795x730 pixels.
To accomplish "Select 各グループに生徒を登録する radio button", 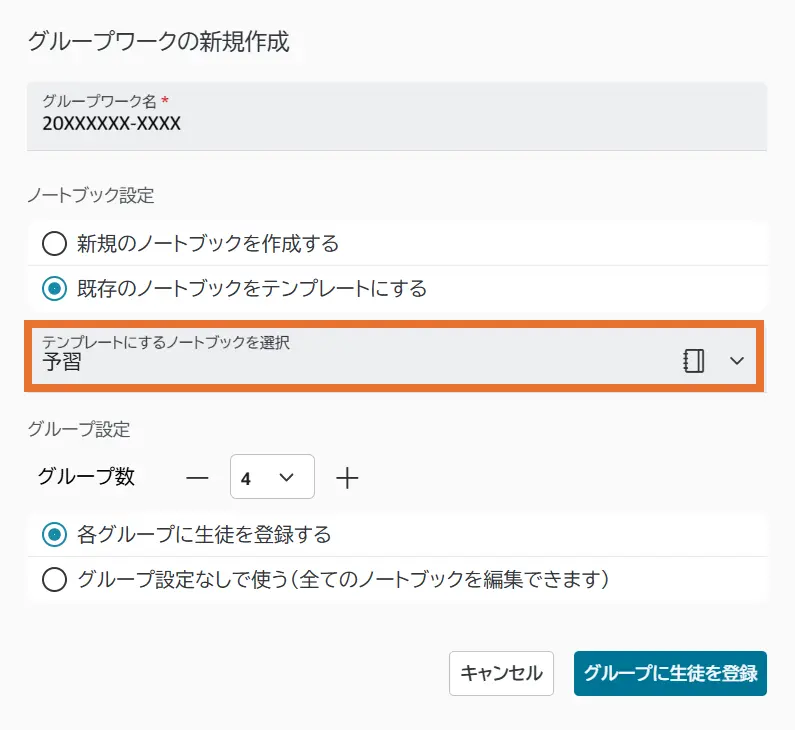I will [x=55, y=534].
